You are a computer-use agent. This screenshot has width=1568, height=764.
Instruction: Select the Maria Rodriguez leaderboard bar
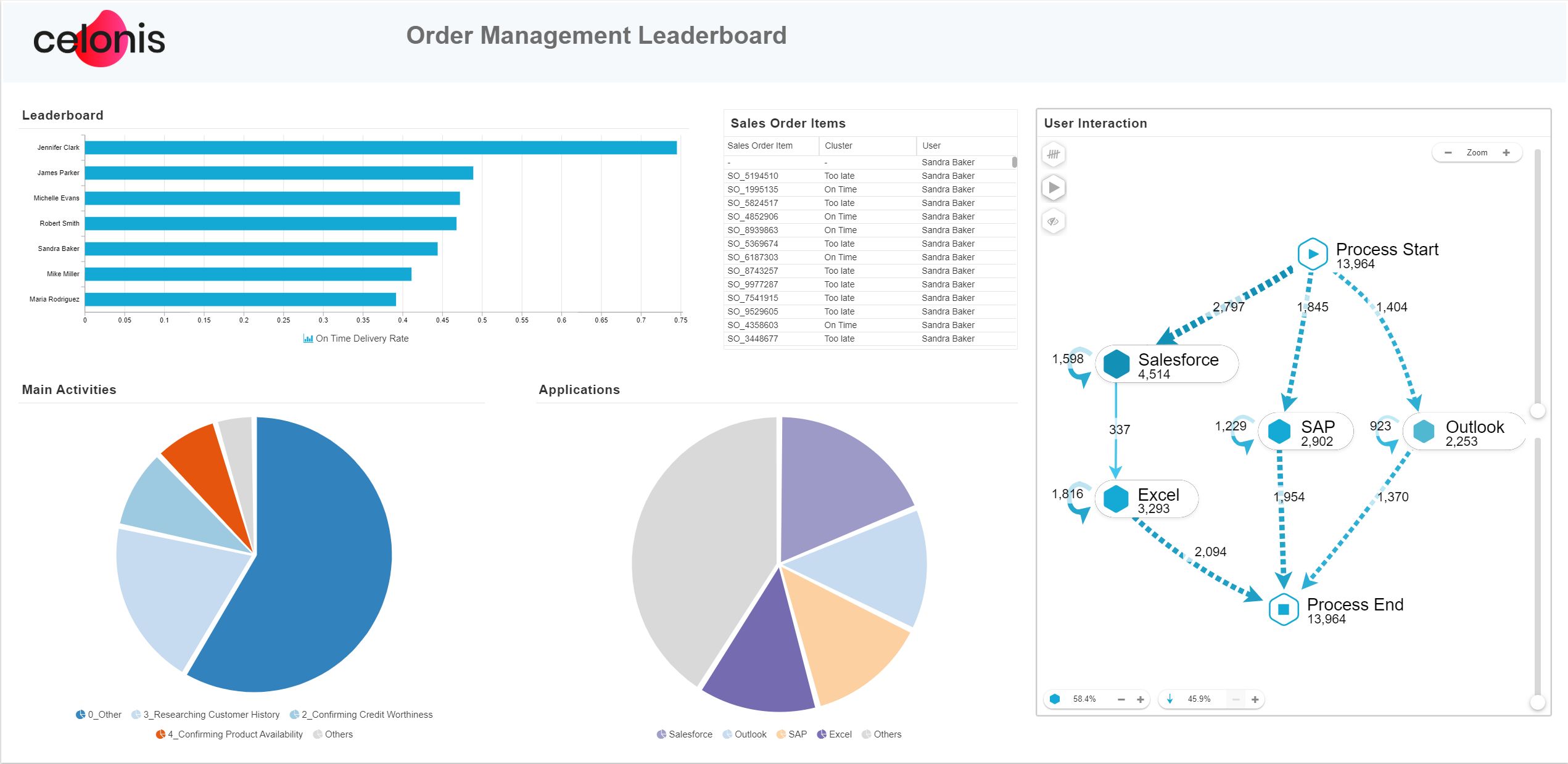tap(240, 299)
